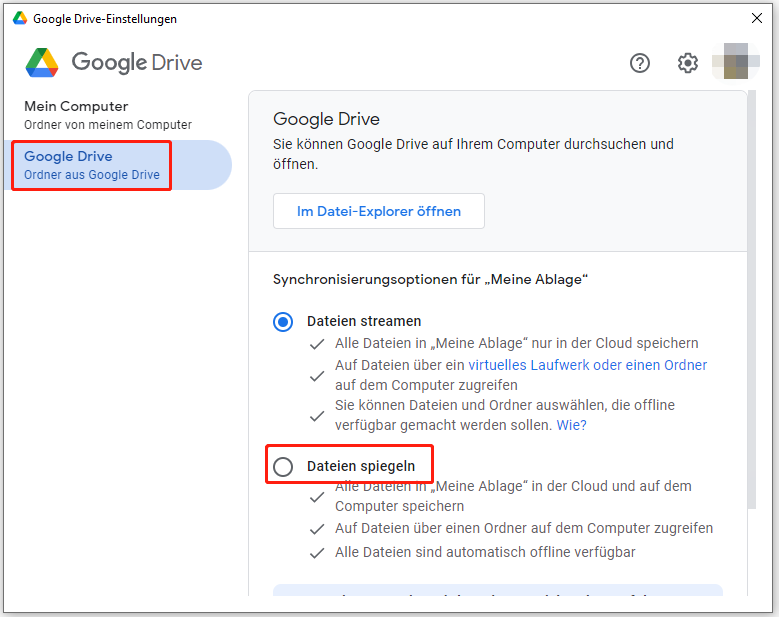779x617 pixels.
Task: Click the small Drive icon in title bar
Action: pyautogui.click(x=19, y=18)
